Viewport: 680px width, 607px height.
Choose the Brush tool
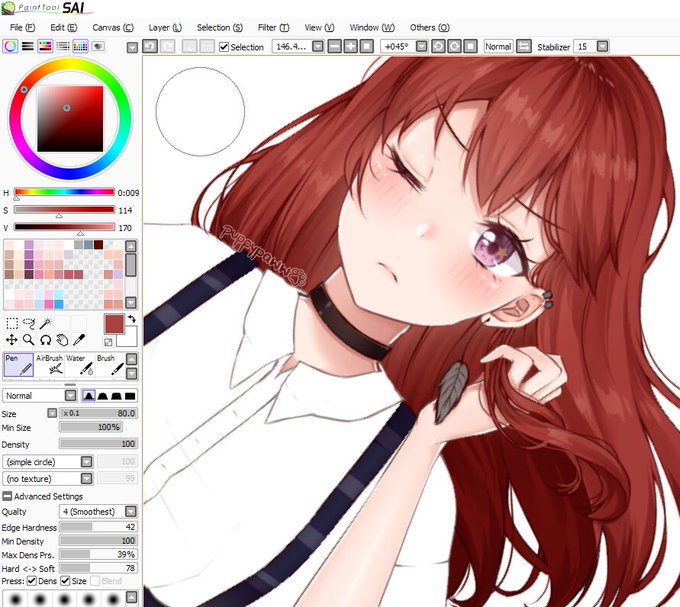(x=110, y=365)
